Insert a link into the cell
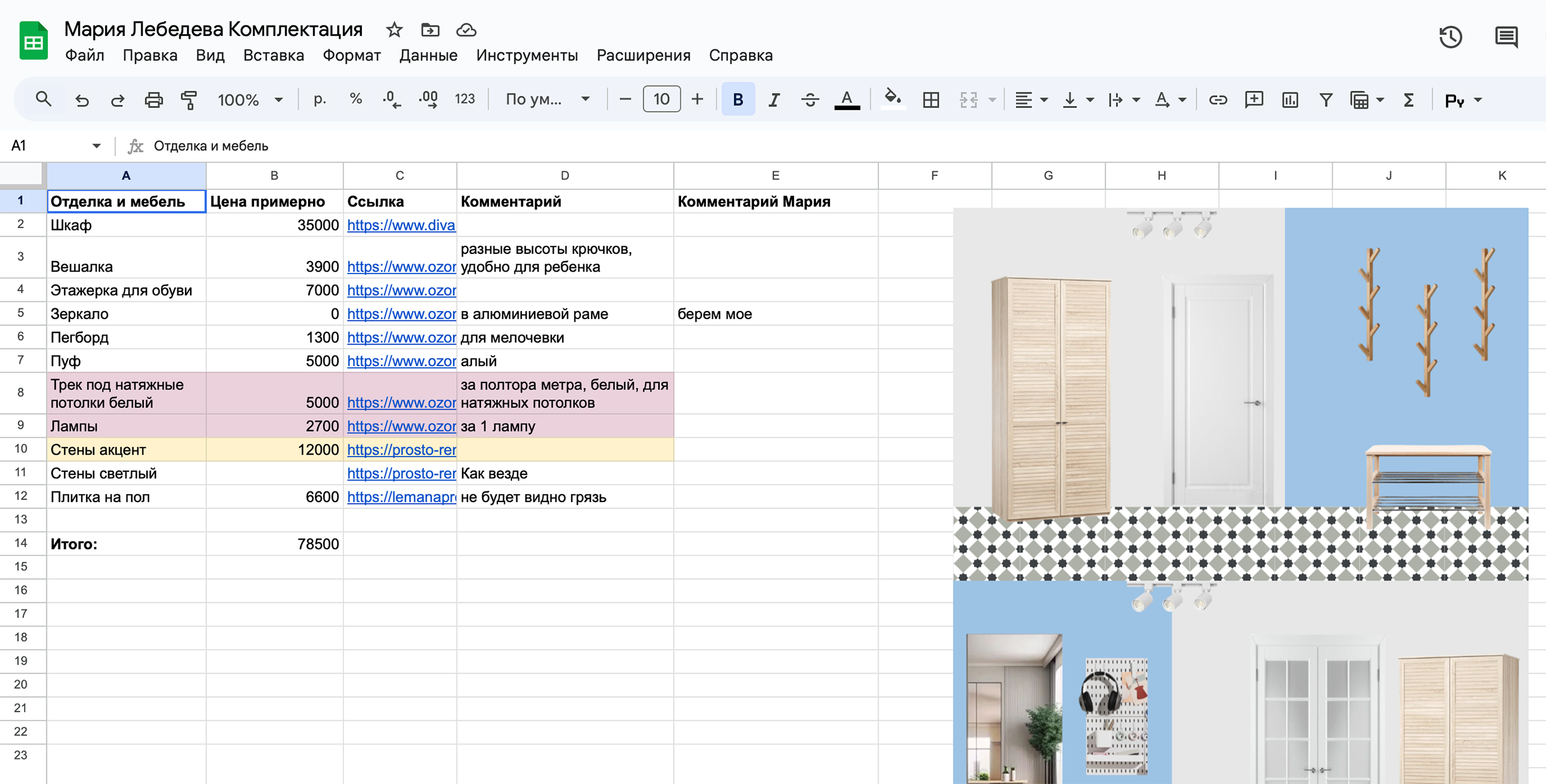 pyautogui.click(x=1217, y=99)
